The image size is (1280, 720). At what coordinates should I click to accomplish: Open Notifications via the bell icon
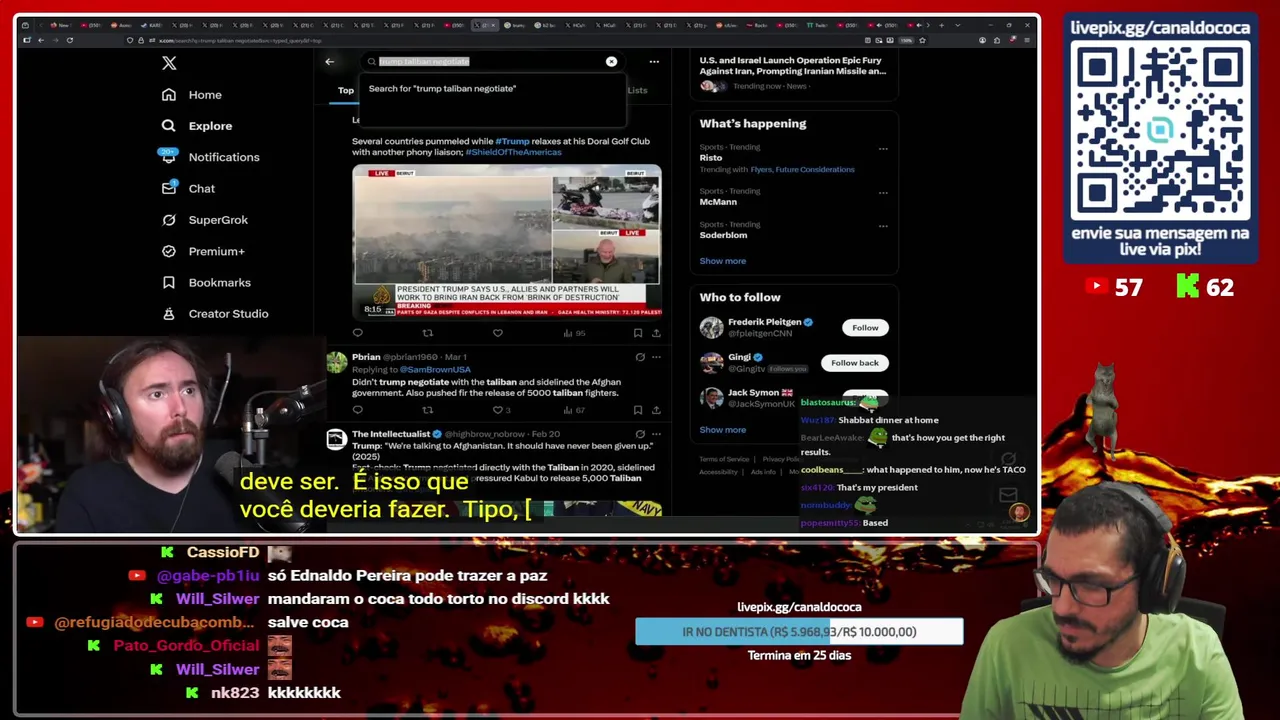click(x=169, y=157)
